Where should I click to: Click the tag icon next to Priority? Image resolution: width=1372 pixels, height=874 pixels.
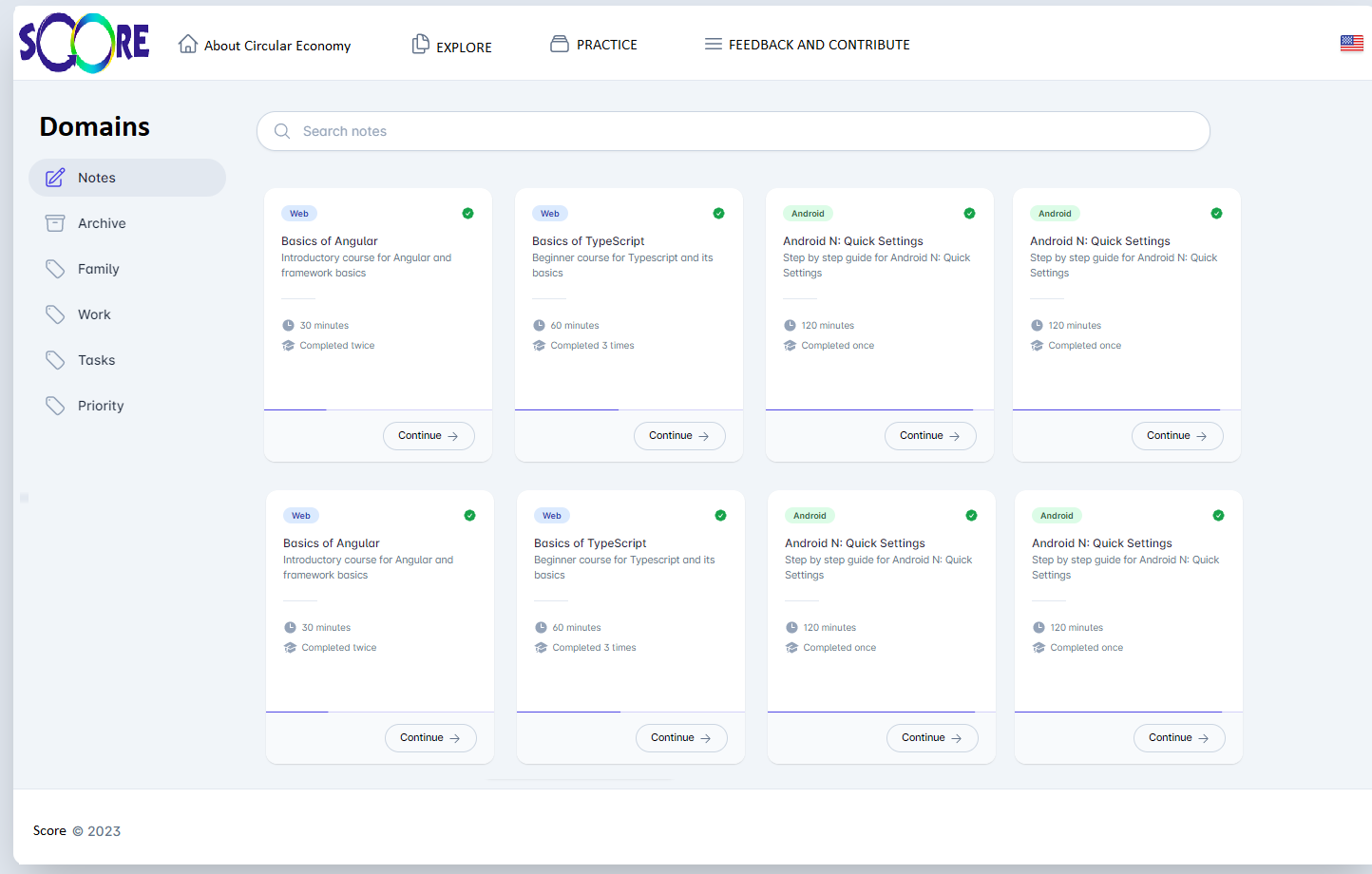click(x=55, y=406)
